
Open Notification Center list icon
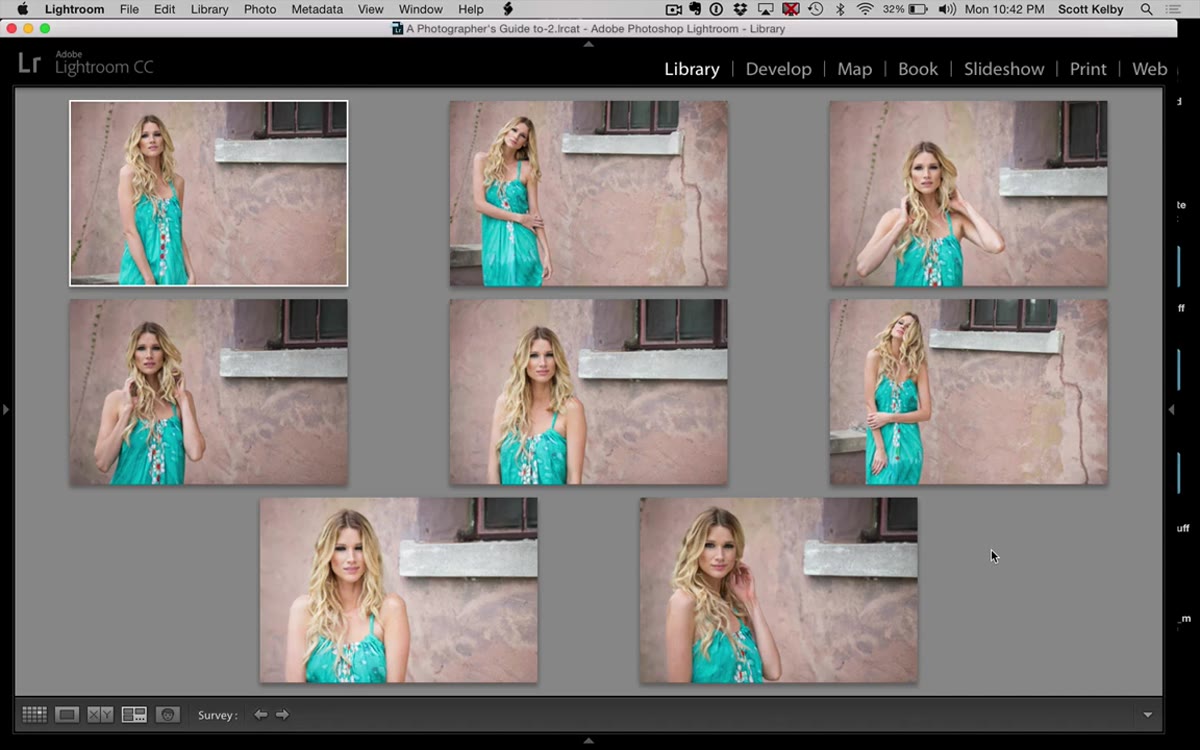[1175, 9]
